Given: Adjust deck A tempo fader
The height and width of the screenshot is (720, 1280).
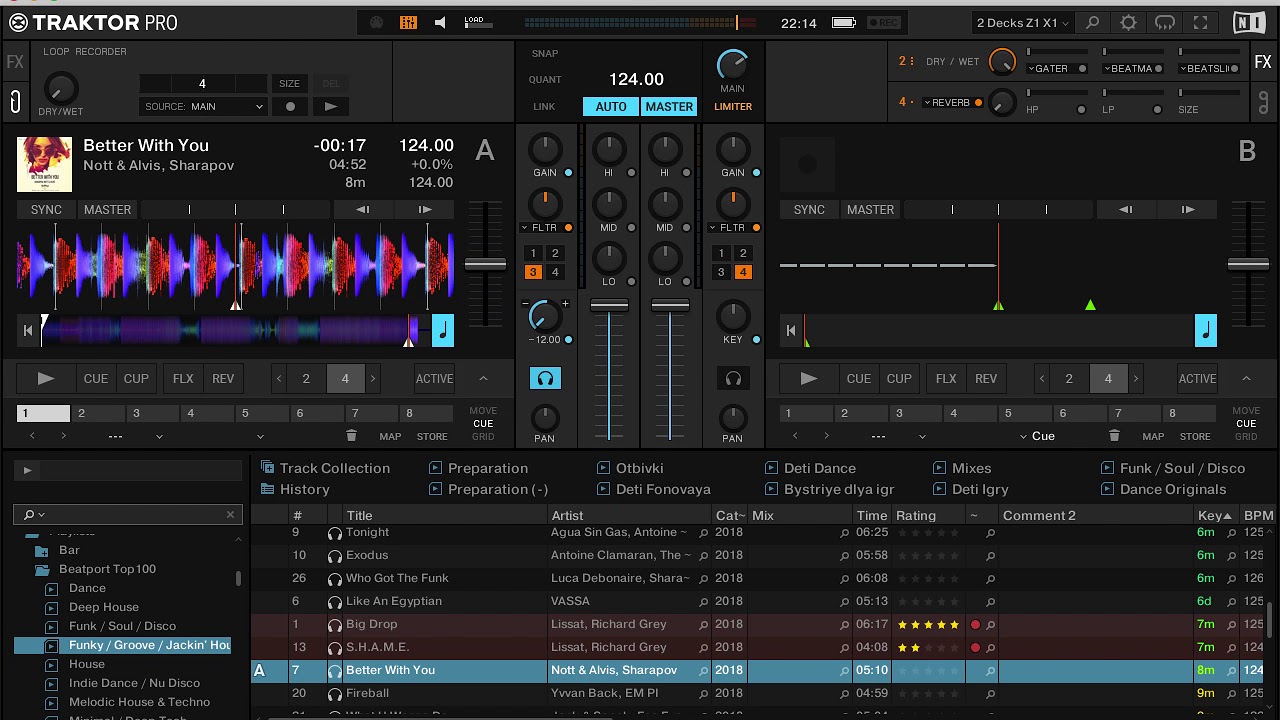Looking at the screenshot, I should (x=485, y=264).
